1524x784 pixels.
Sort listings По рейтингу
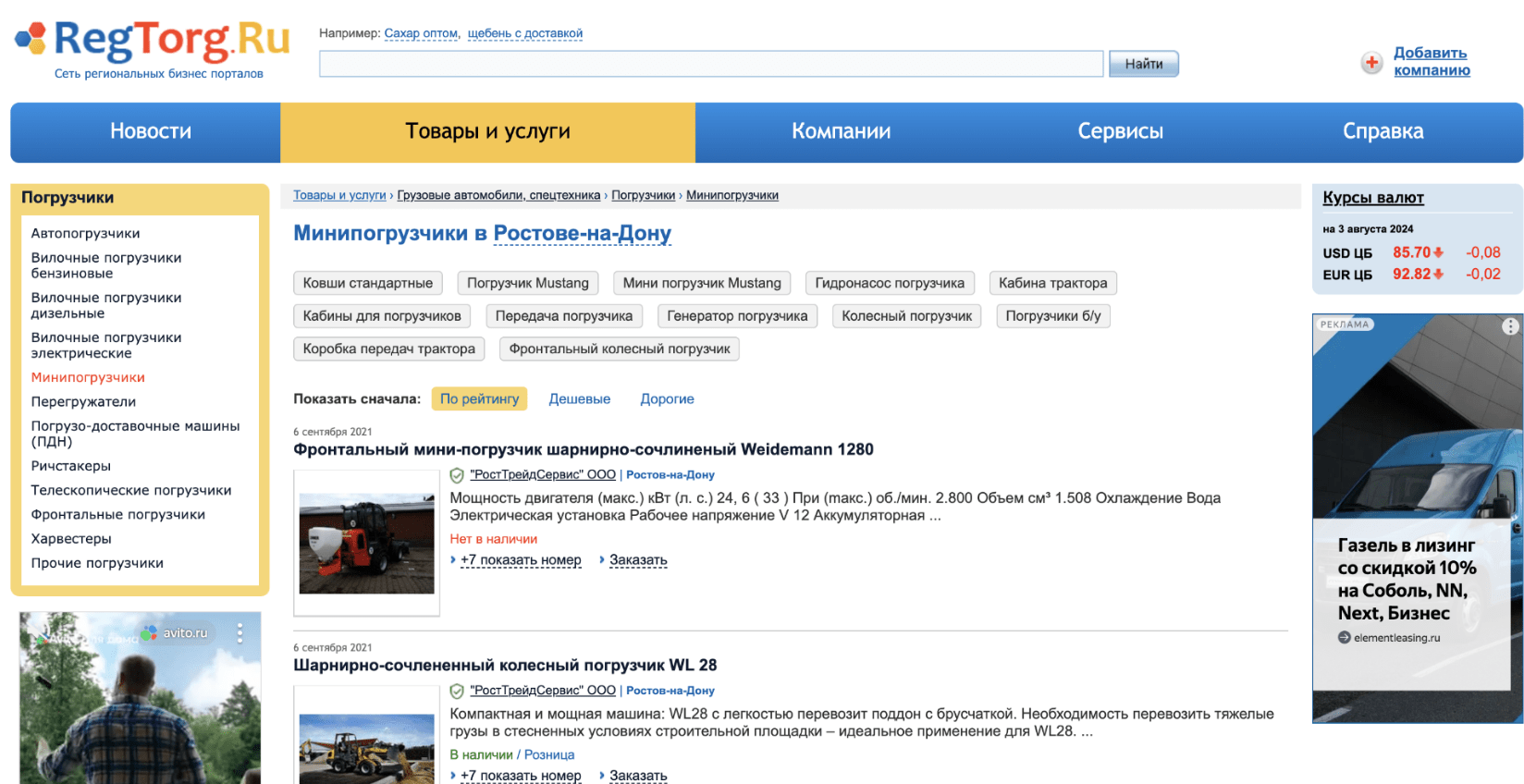(x=479, y=398)
